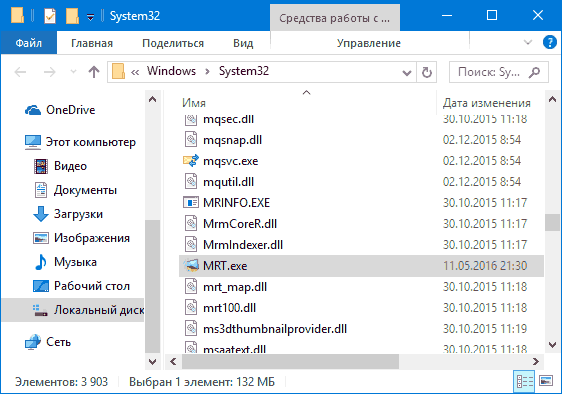Open the recent locations dropdown arrow
This screenshot has width=562, height=394.
pyautogui.click(x=73, y=72)
